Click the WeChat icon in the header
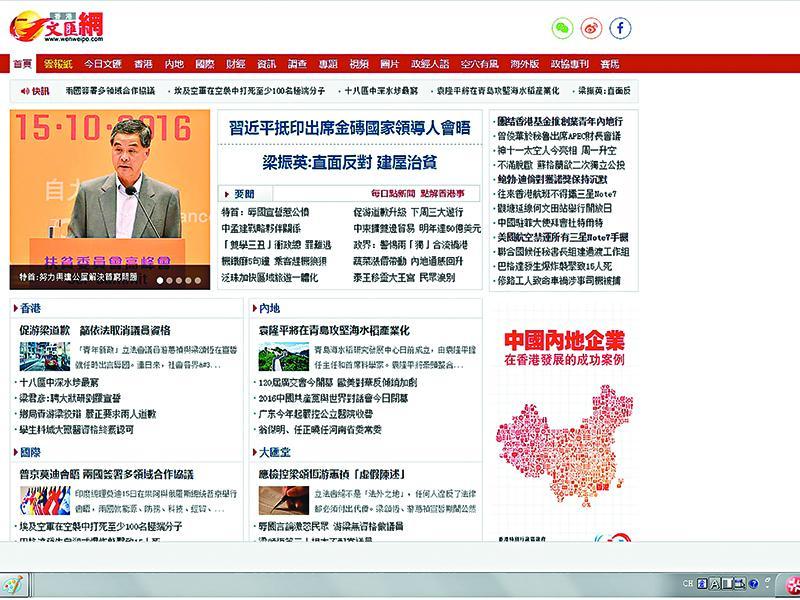The height and width of the screenshot is (600, 800). point(561,28)
